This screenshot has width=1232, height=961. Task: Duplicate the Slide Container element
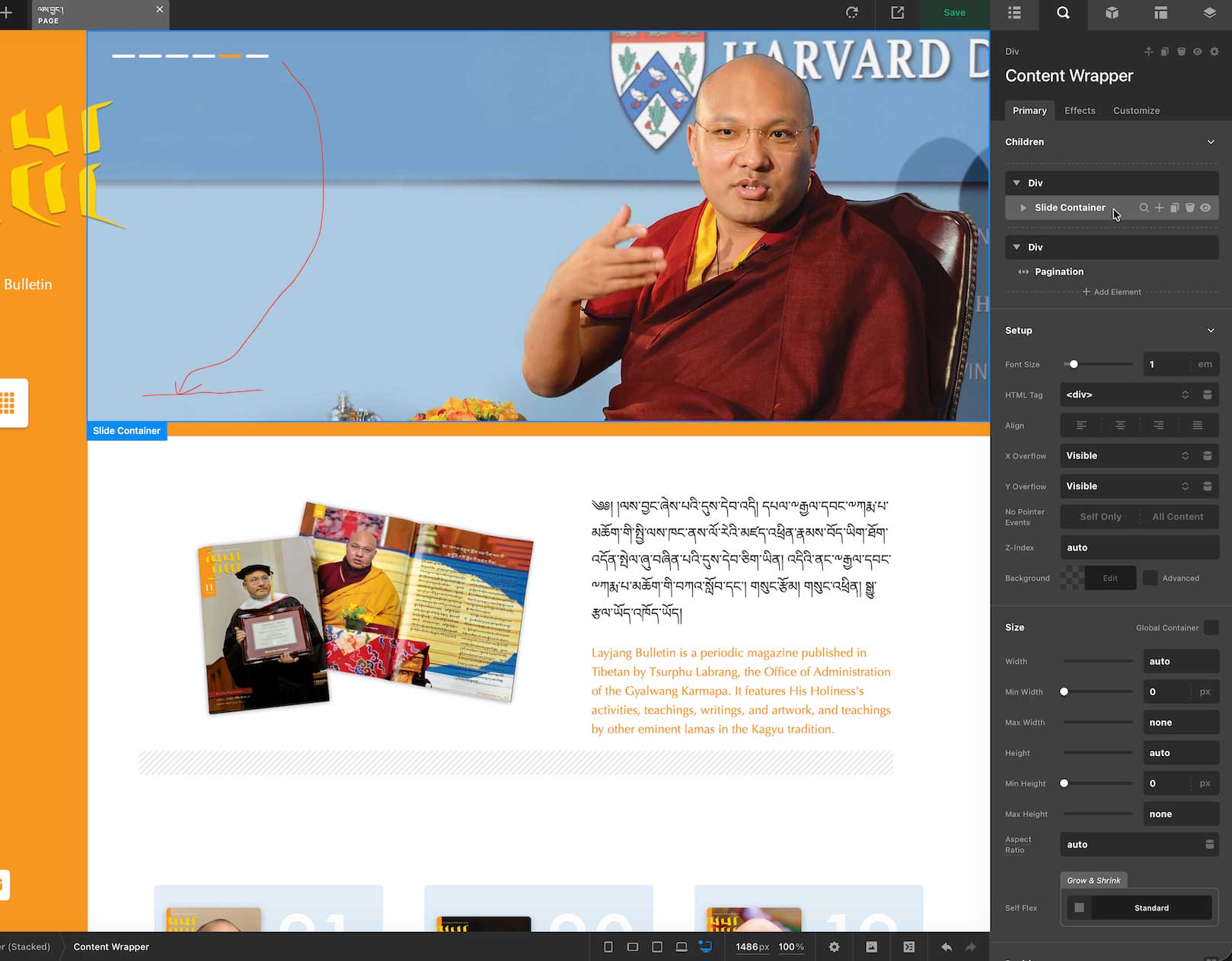[1175, 208]
